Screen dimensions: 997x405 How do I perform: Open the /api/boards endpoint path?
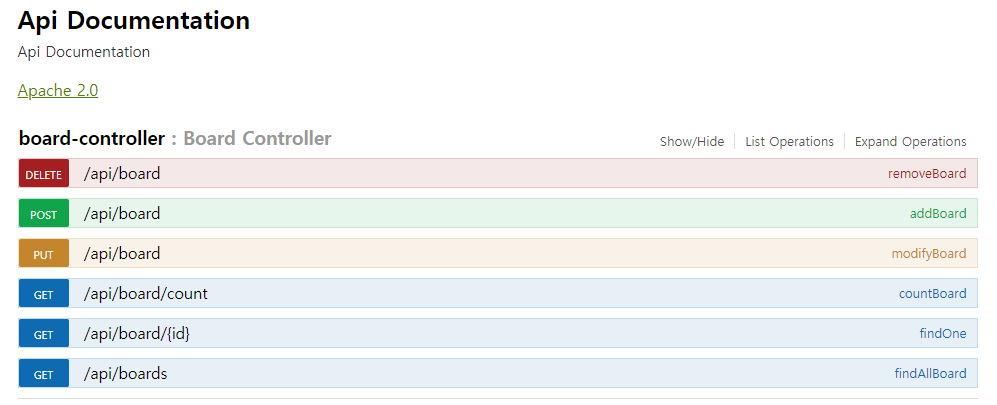point(126,374)
